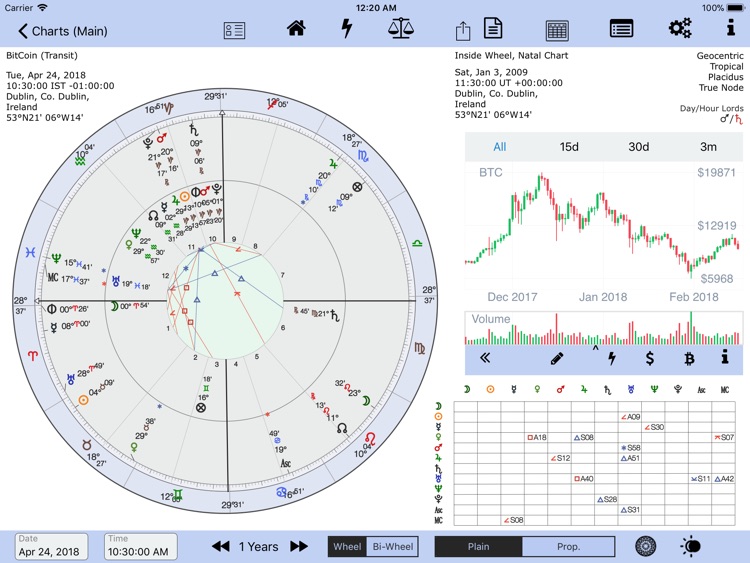Switch to Bitcoin currency icon
The image size is (750, 563).
tap(689, 358)
